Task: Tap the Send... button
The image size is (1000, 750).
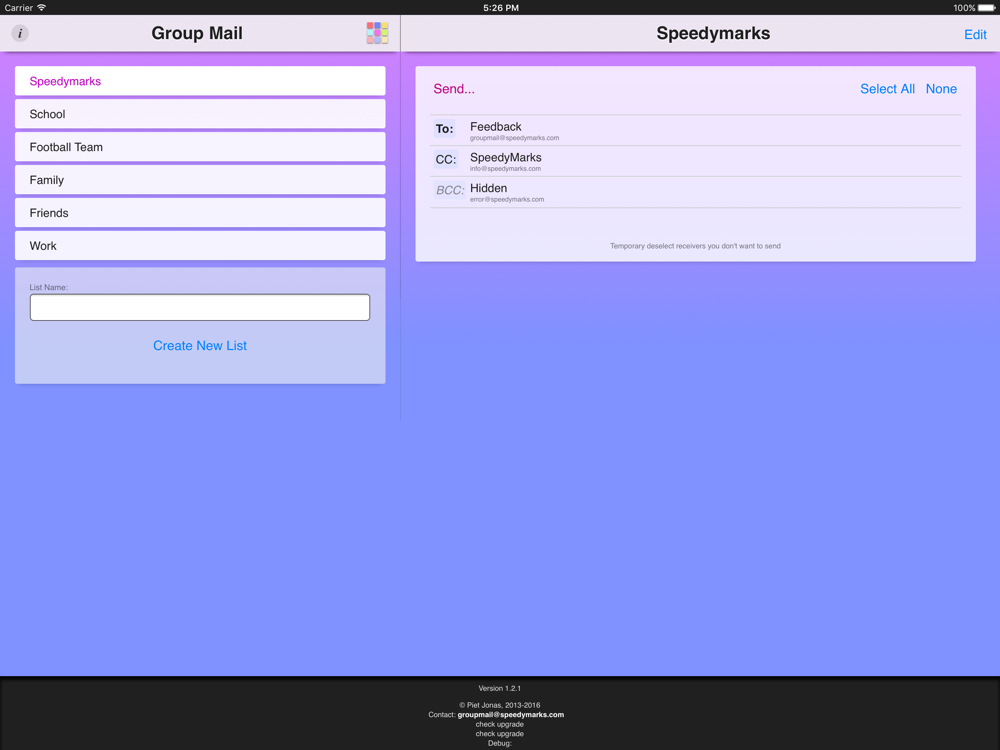Action: [x=454, y=89]
